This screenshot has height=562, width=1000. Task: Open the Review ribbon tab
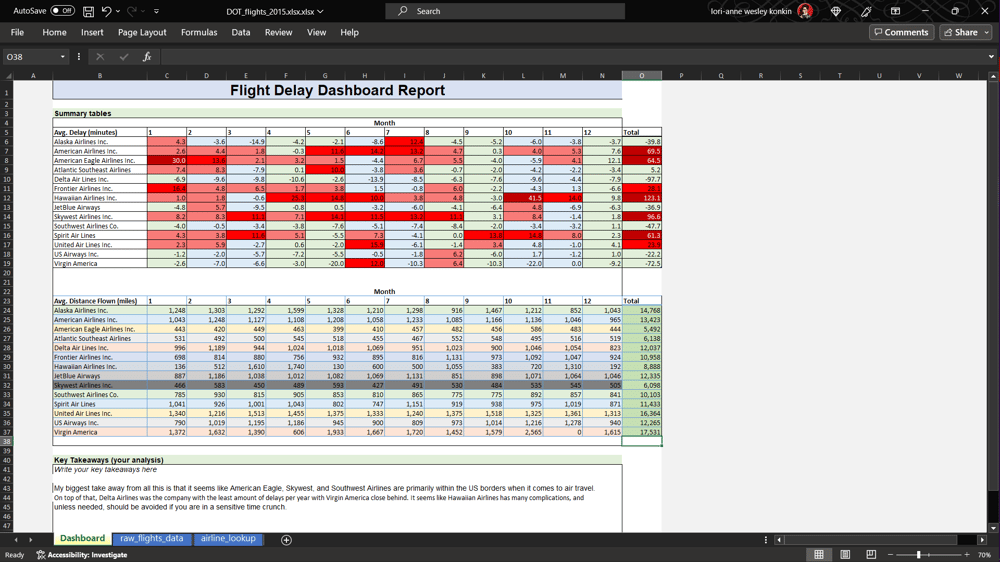(x=278, y=32)
